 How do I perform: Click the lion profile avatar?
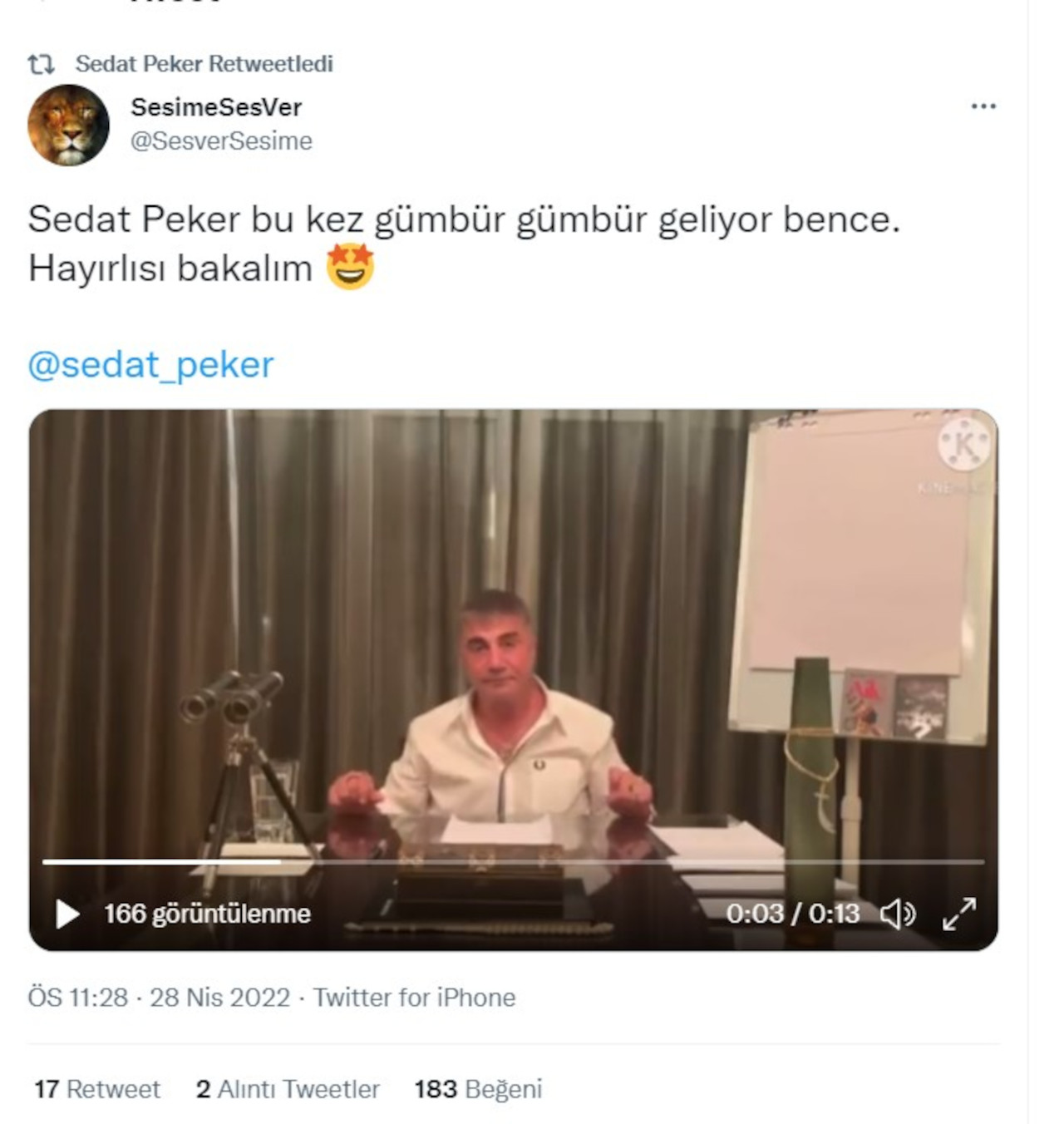(x=68, y=125)
